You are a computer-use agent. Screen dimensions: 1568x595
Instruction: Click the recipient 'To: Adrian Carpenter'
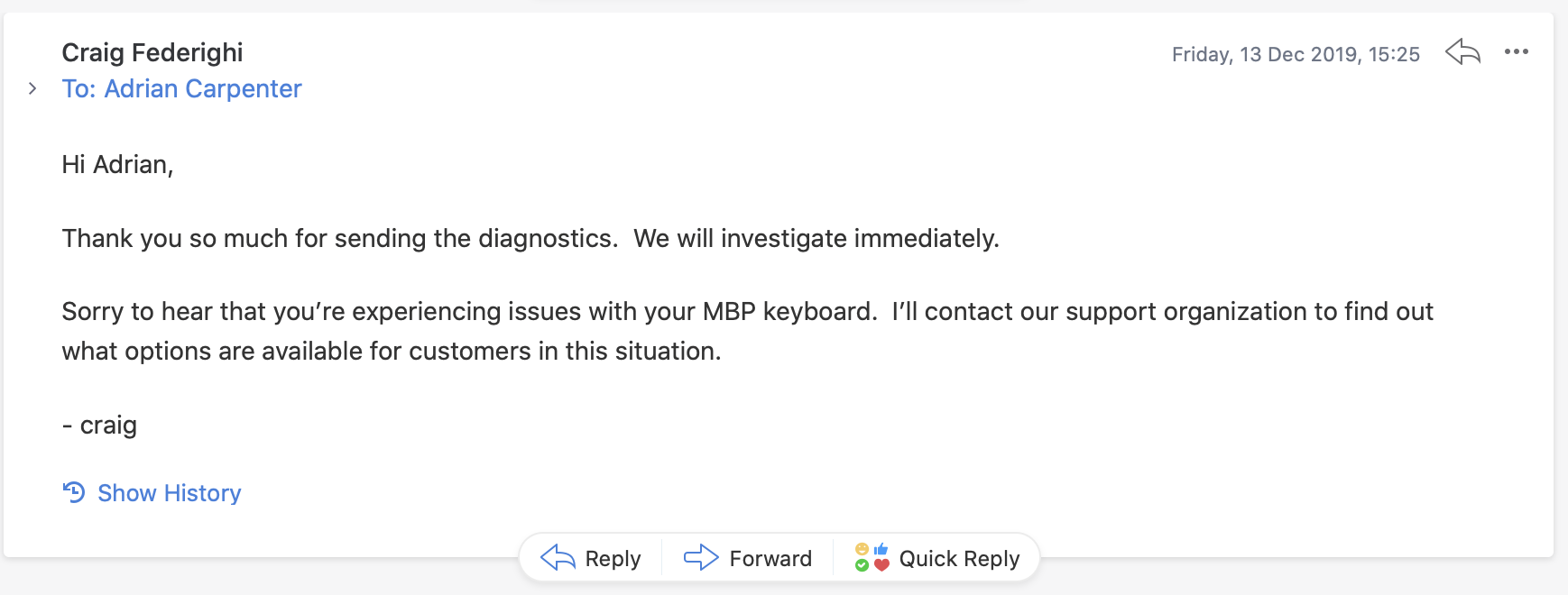[x=181, y=88]
